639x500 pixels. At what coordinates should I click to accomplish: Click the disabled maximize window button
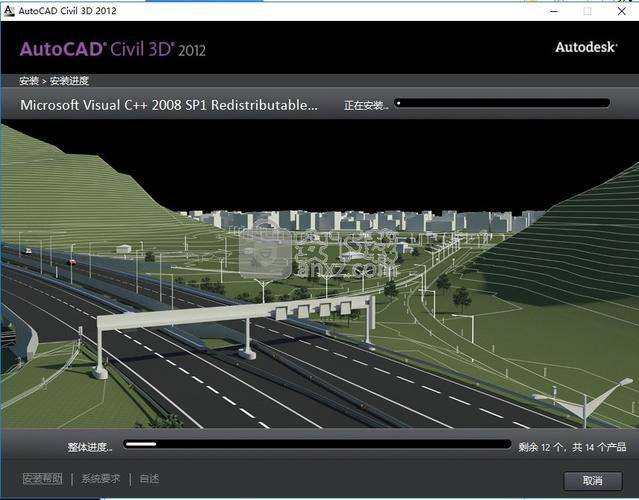point(588,11)
